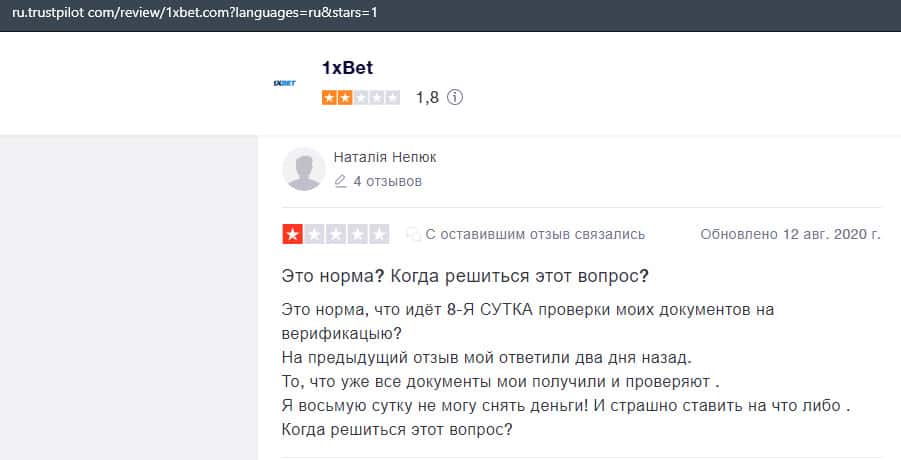This screenshot has width=901, height=460.
Task: Click the second orange star of the 1xBet rating
Action: (x=345, y=98)
